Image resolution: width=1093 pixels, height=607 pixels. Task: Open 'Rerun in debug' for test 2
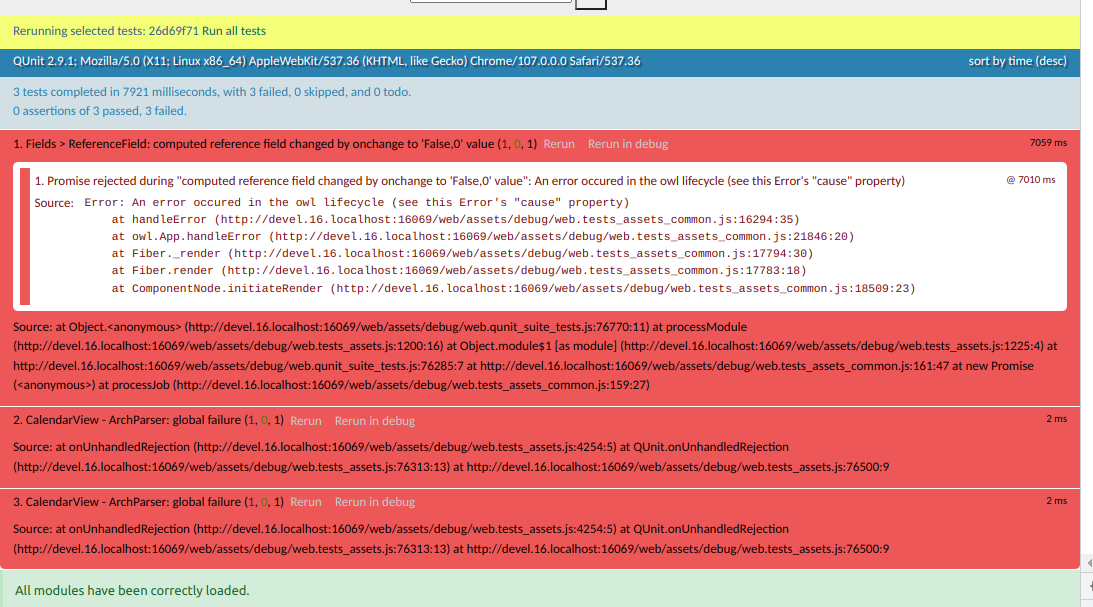click(x=374, y=420)
